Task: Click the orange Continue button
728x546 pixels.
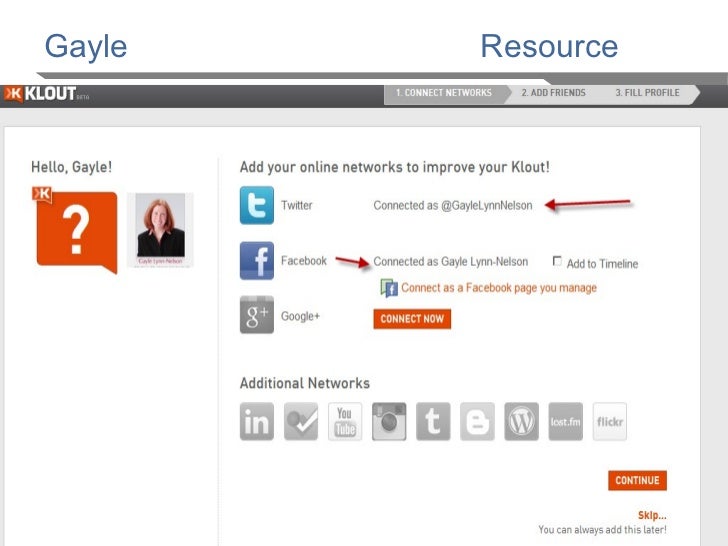Action: click(x=637, y=481)
